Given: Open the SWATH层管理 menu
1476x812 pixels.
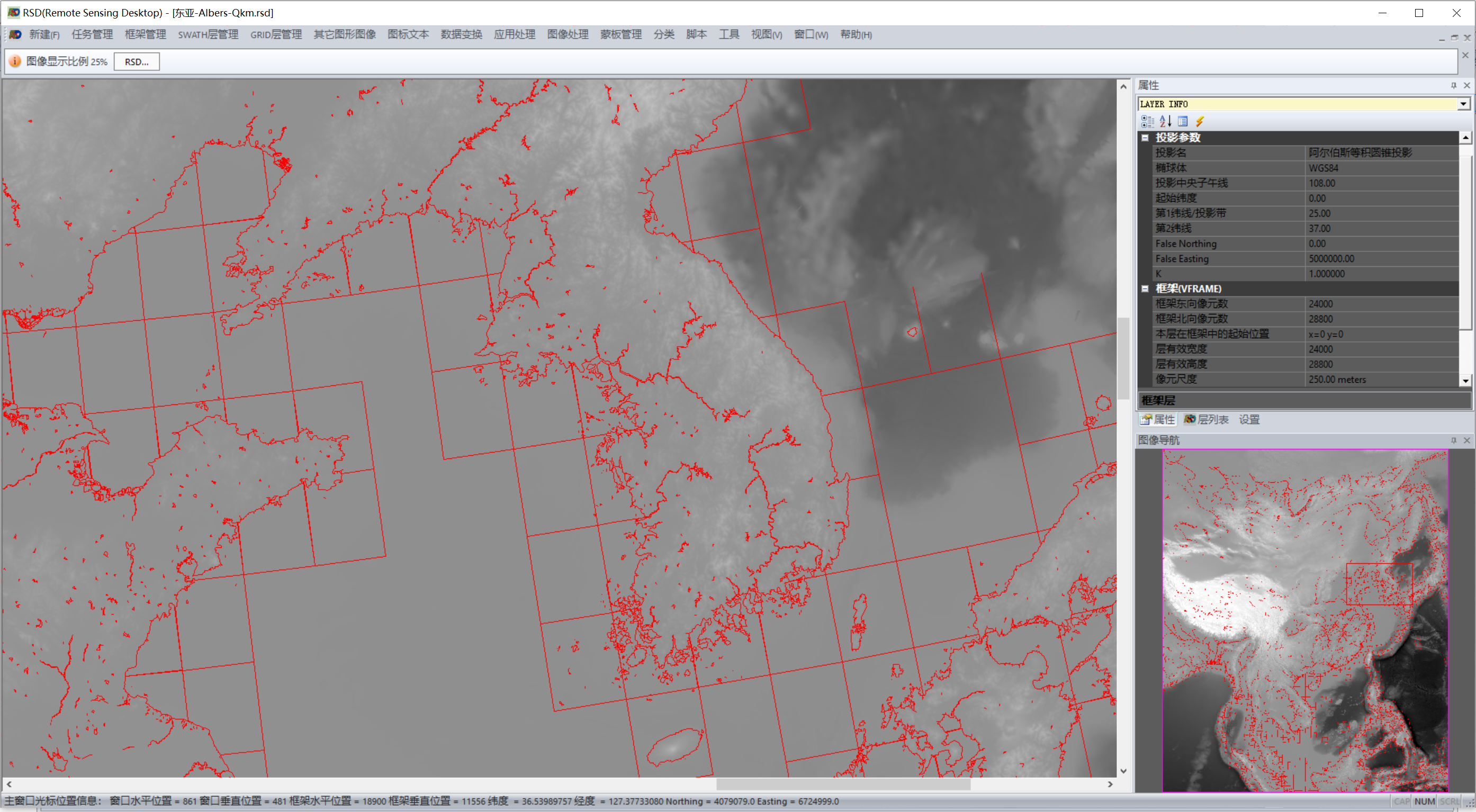Looking at the screenshot, I should (x=208, y=34).
